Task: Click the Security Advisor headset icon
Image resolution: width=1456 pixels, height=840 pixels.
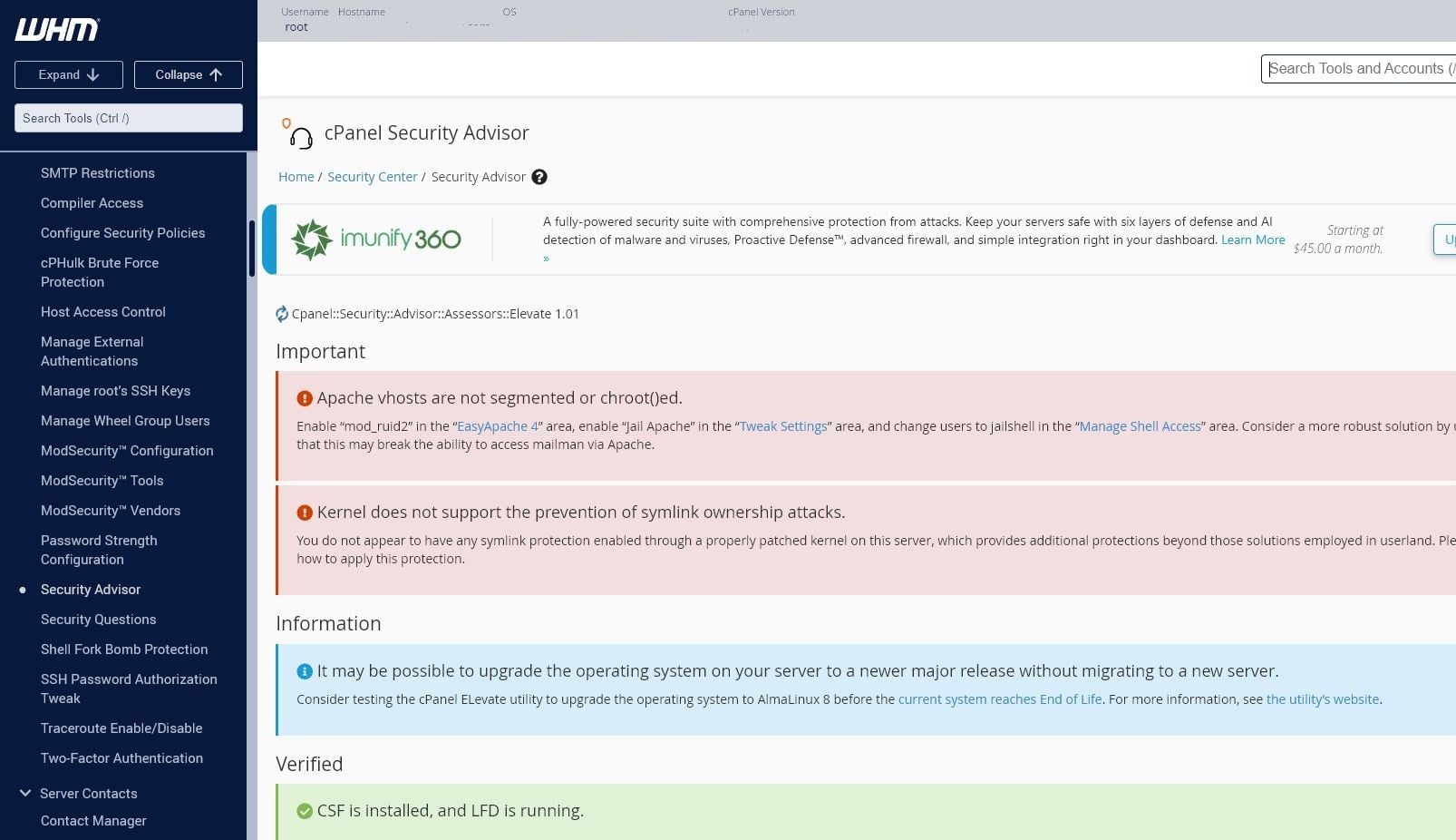Action: [298, 134]
